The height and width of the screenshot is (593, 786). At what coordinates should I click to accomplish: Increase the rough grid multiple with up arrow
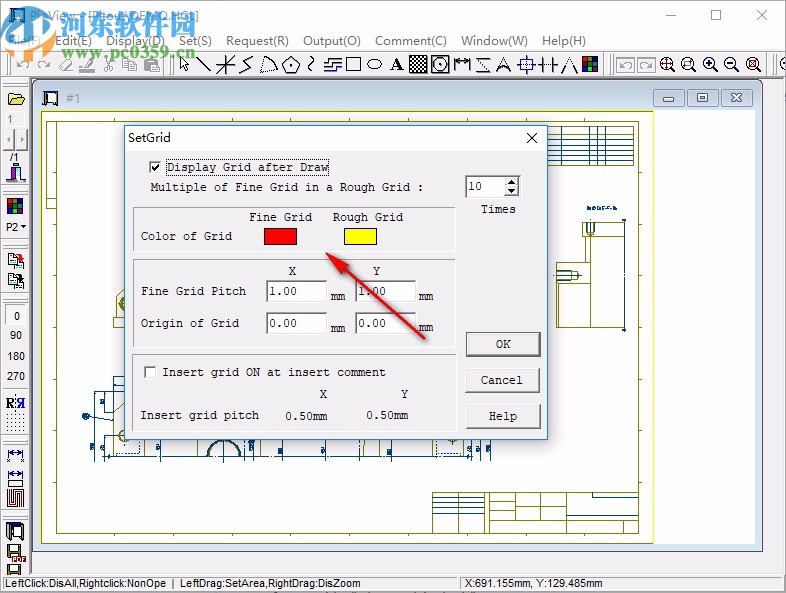[511, 182]
